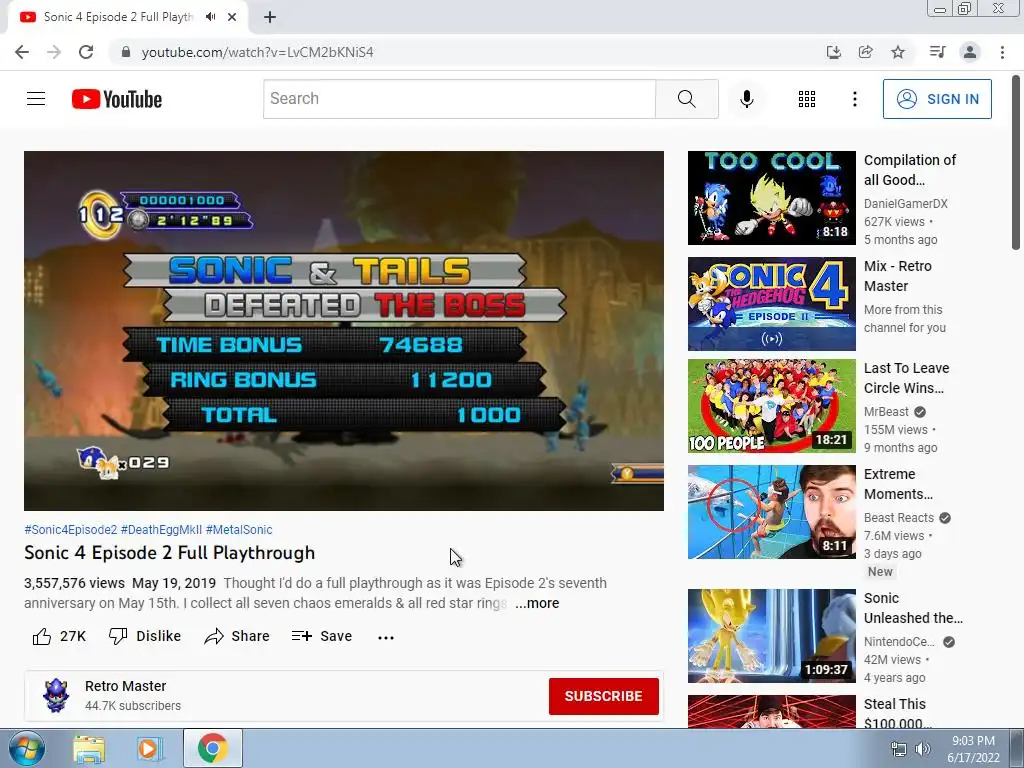Click the search magnifier button
The height and width of the screenshot is (768, 1024).
coord(686,99)
